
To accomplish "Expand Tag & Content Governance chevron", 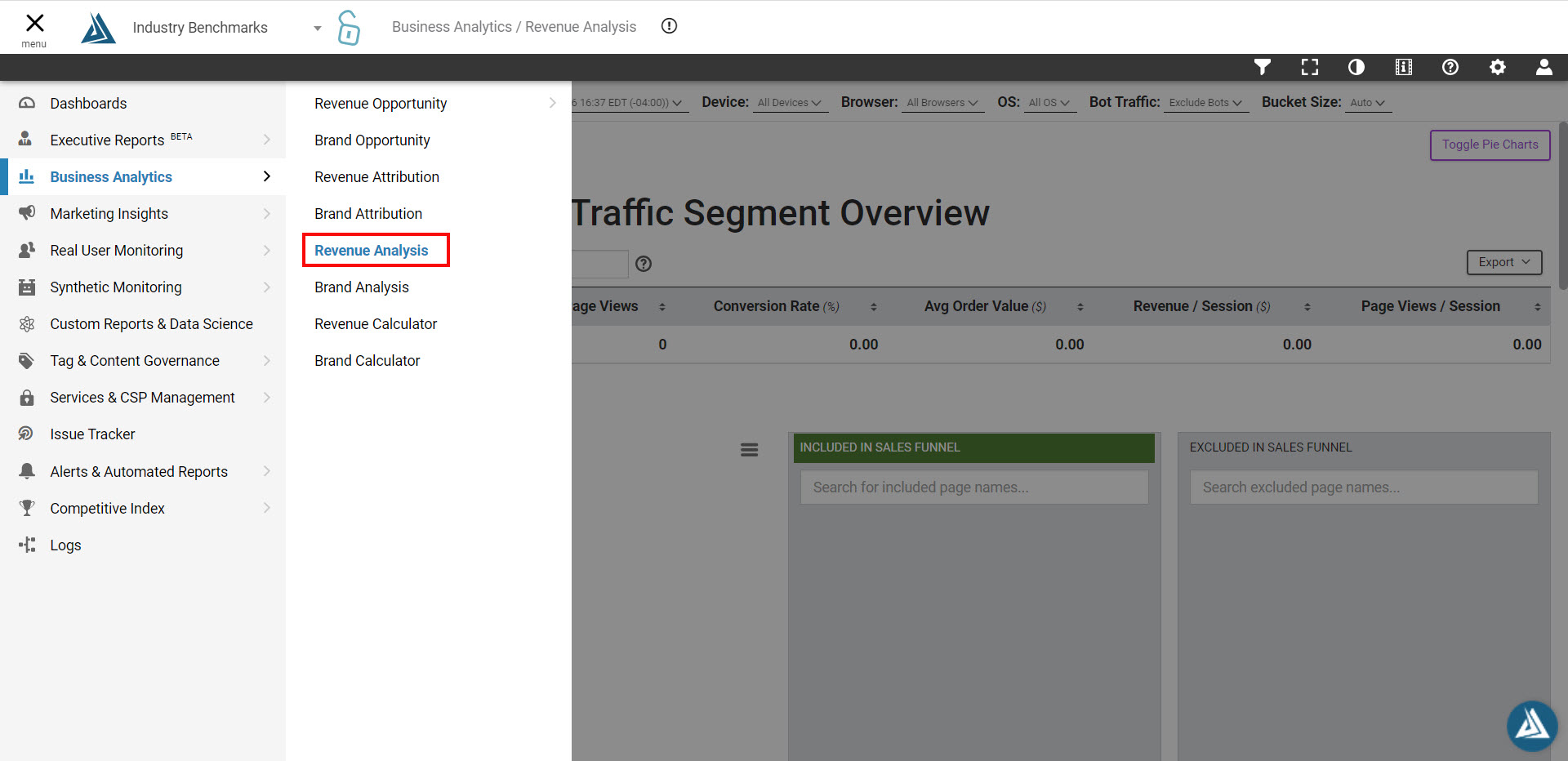I will point(267,361).
